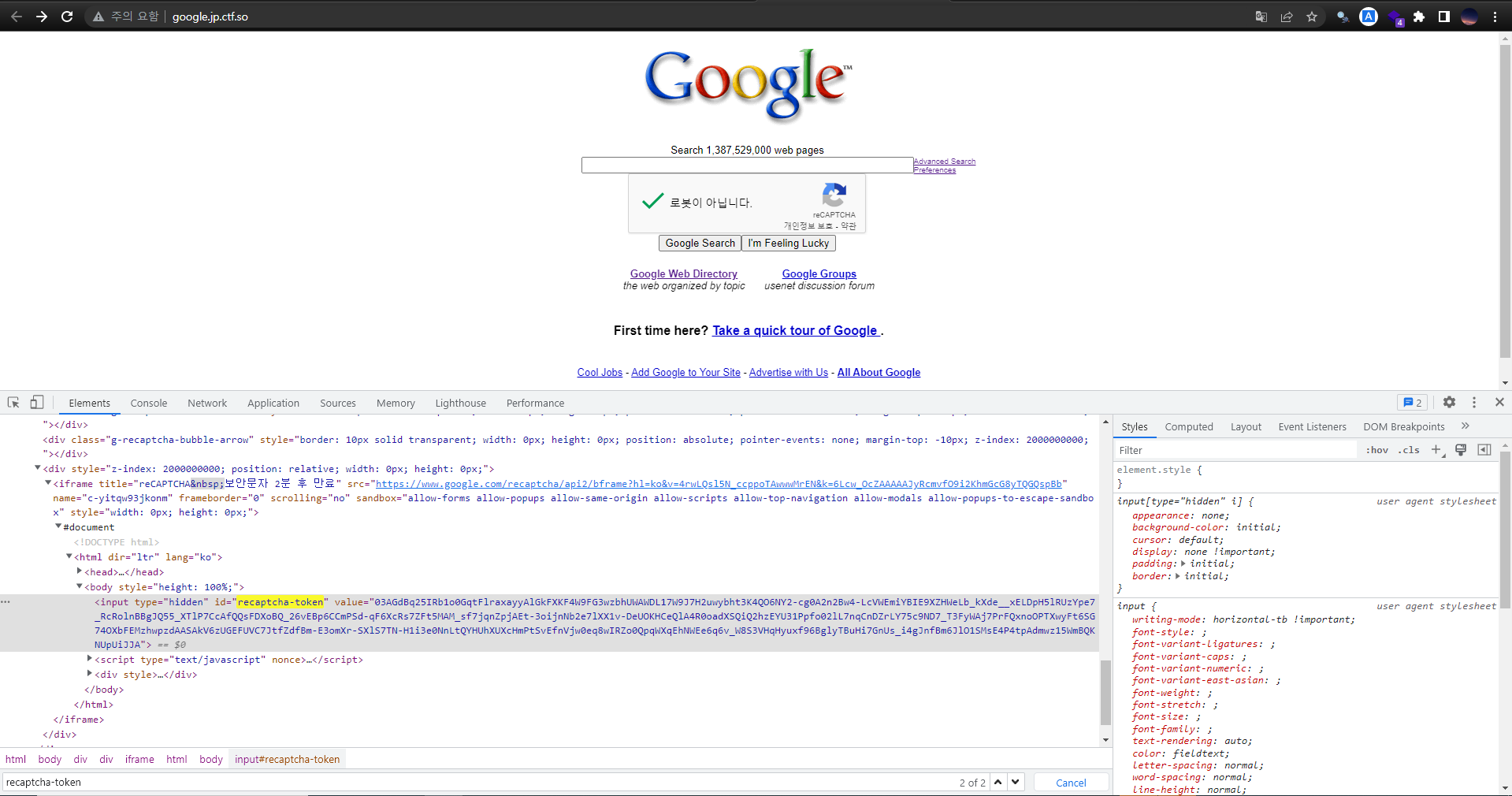The image size is (1512, 796).
Task: Open the Application tab
Action: (273, 403)
